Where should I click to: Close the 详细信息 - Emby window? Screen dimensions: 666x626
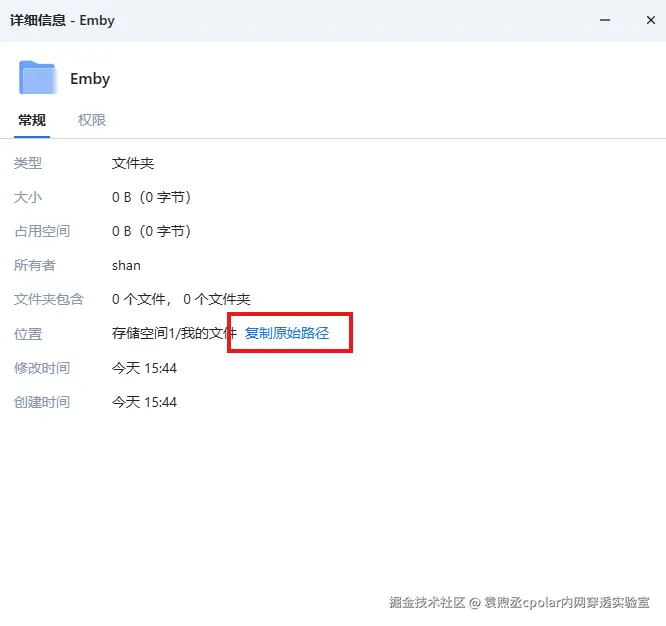pos(650,20)
